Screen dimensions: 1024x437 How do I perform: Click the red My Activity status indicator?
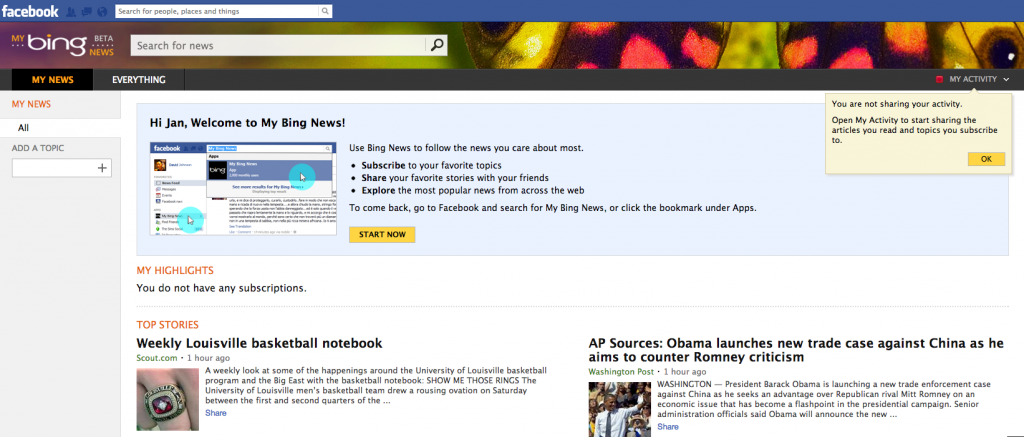940,80
